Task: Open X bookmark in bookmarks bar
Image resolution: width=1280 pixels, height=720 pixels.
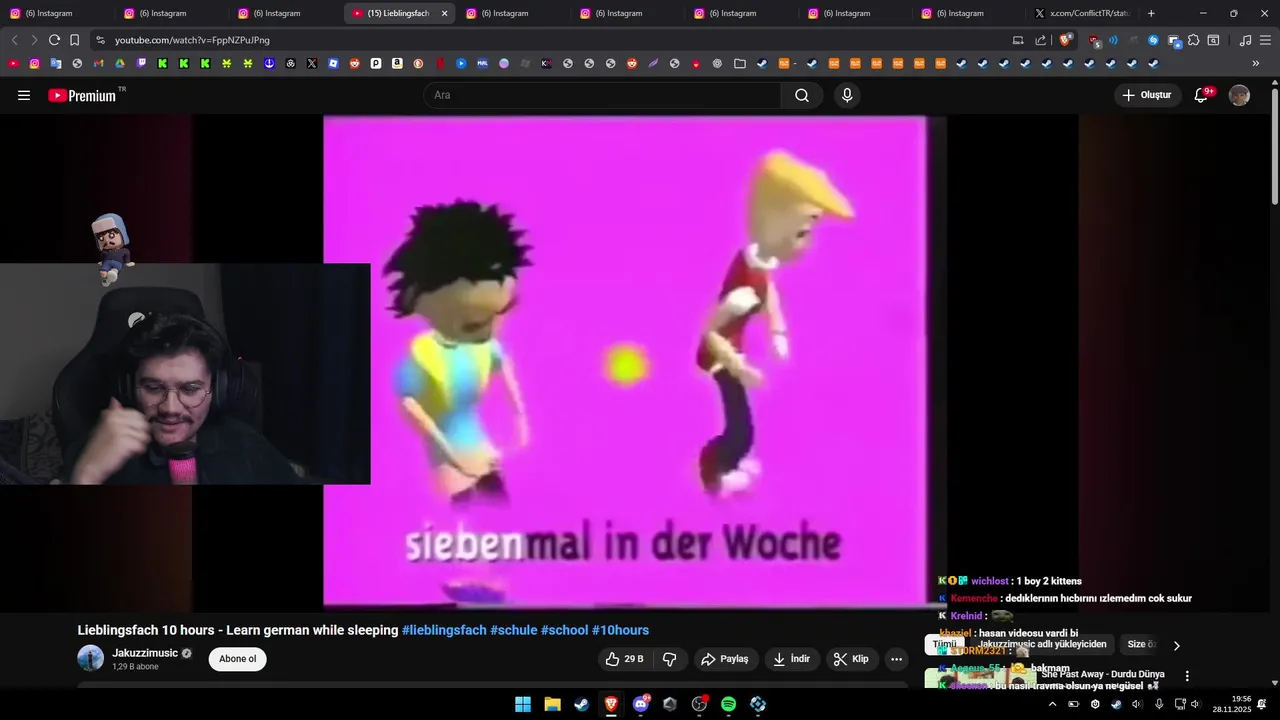Action: [312, 63]
